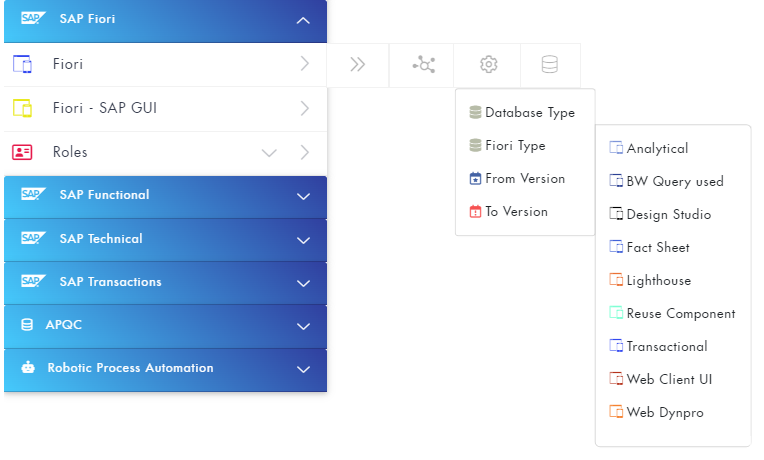This screenshot has height=460, width=764.
Task: Click the Fiori Type stack icon
Action: (x=475, y=145)
